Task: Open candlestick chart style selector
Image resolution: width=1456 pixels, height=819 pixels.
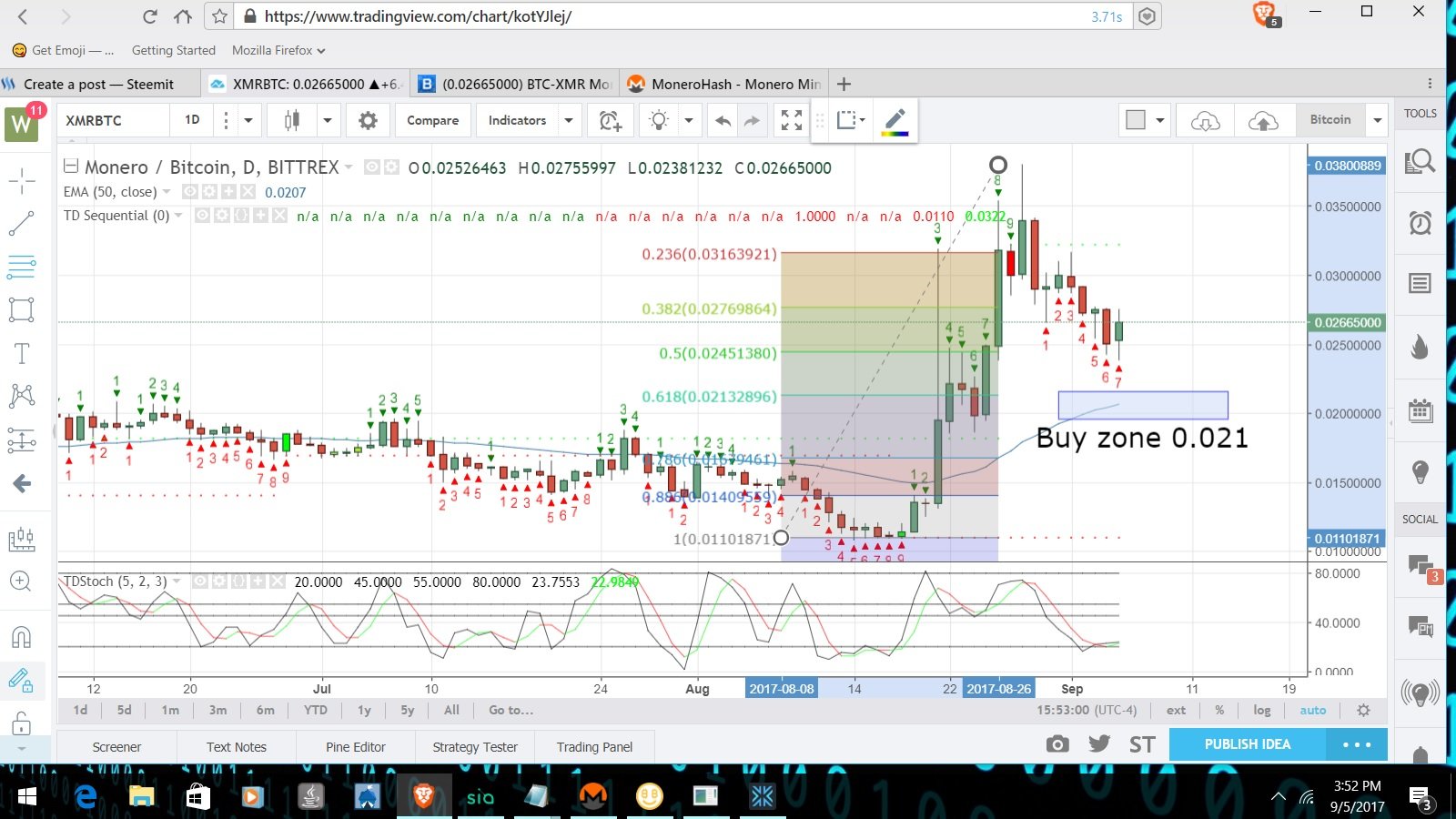Action: pyautogui.click(x=291, y=120)
